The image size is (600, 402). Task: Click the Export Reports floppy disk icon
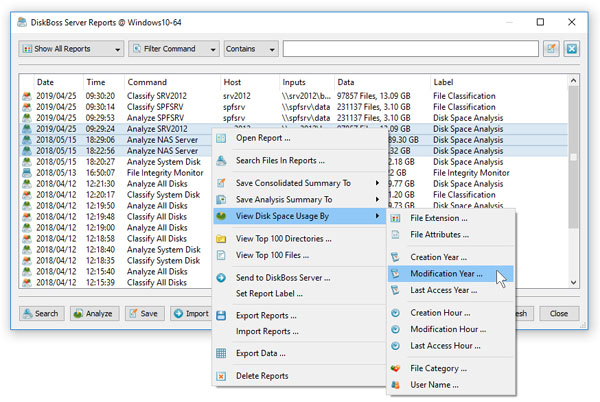tap(221, 316)
